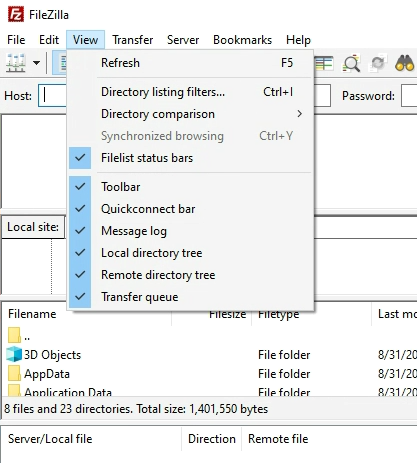Uncheck the Toolbar view option
The image size is (417, 463).
(190, 187)
